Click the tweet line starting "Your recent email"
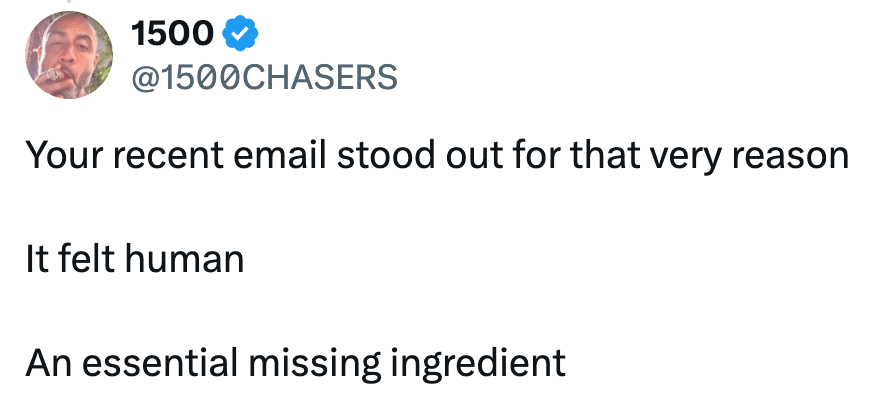 (437, 156)
